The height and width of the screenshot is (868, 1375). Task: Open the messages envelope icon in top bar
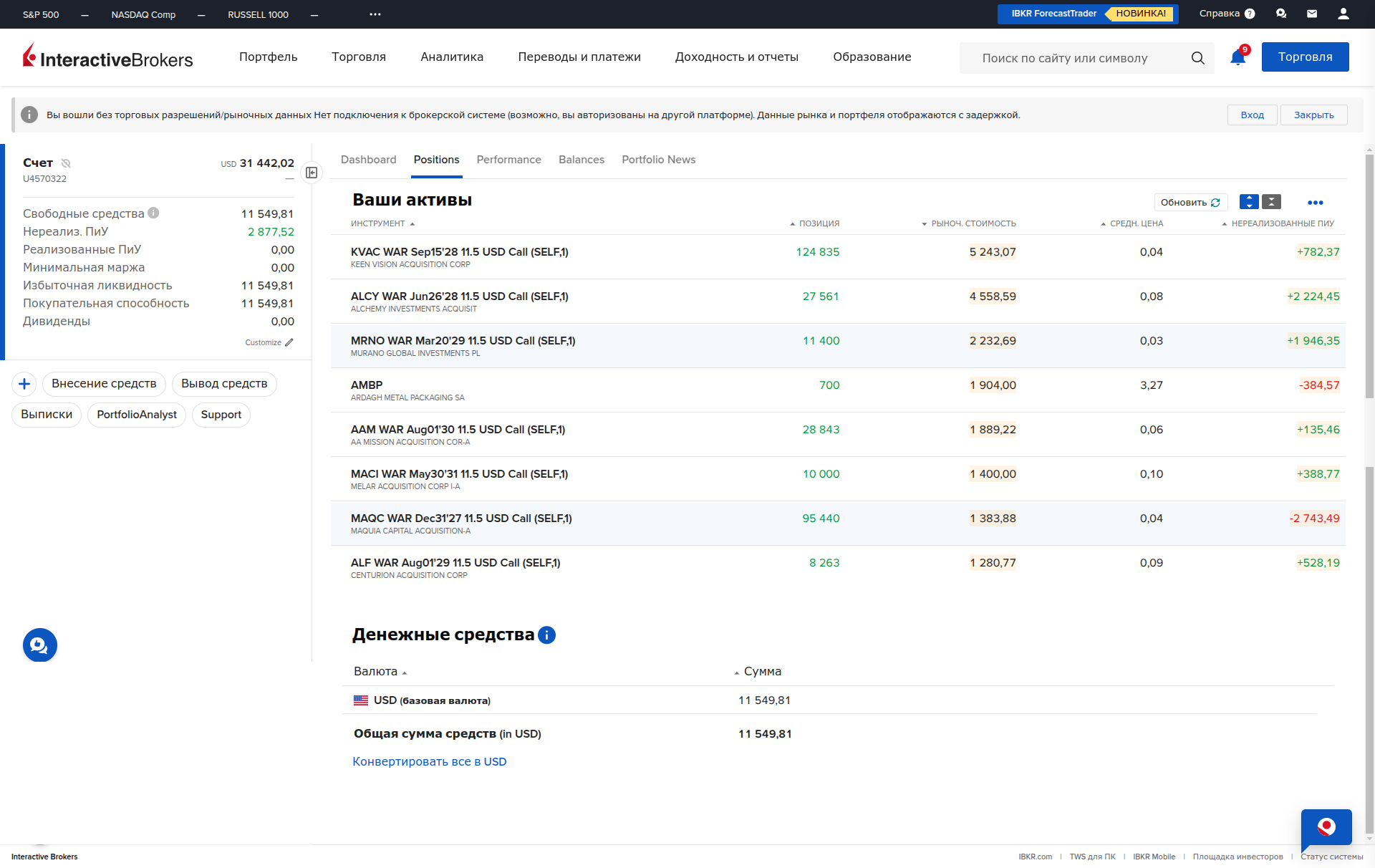[x=1312, y=14]
